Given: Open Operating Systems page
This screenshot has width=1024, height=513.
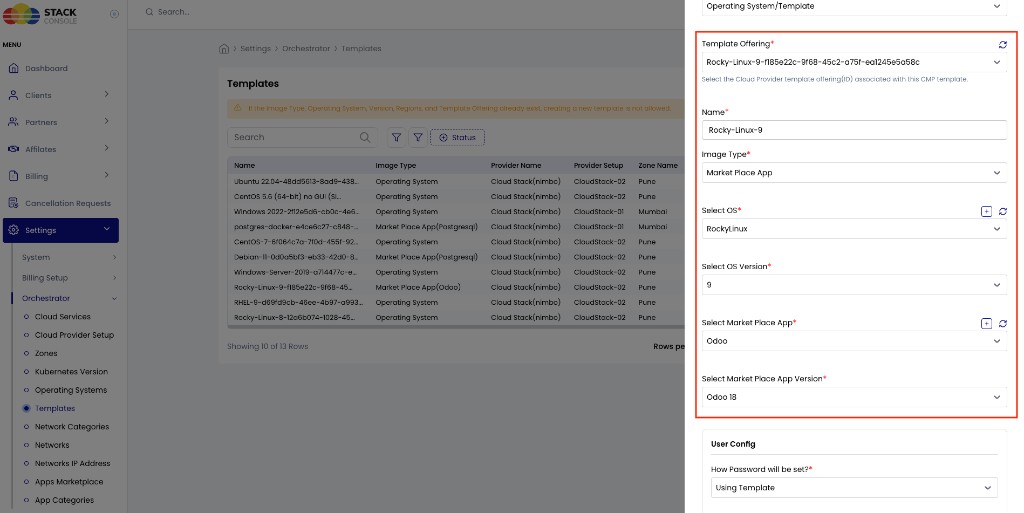Looking at the screenshot, I should [x=71, y=390].
